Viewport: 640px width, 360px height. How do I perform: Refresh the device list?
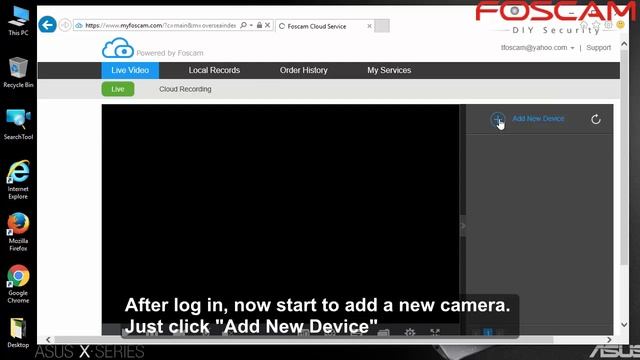pyautogui.click(x=596, y=119)
